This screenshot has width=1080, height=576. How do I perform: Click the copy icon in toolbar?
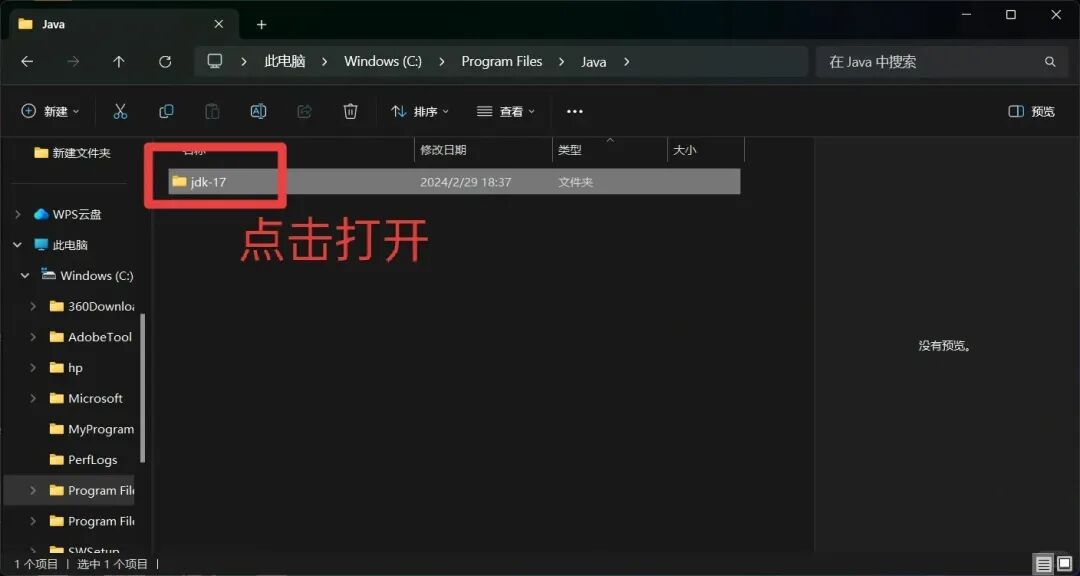coord(166,112)
